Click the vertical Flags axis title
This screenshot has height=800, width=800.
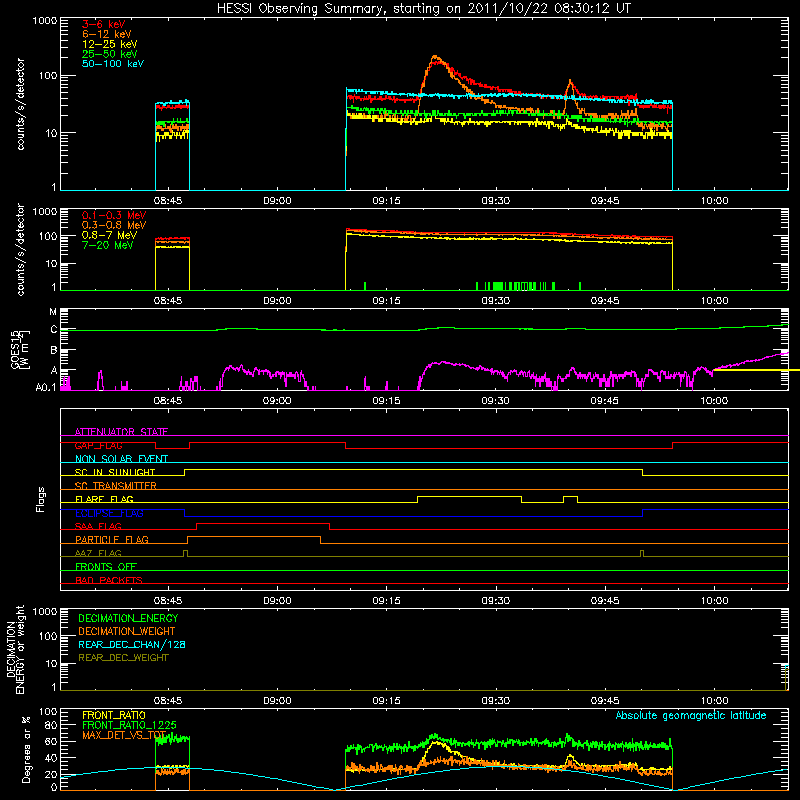41,499
